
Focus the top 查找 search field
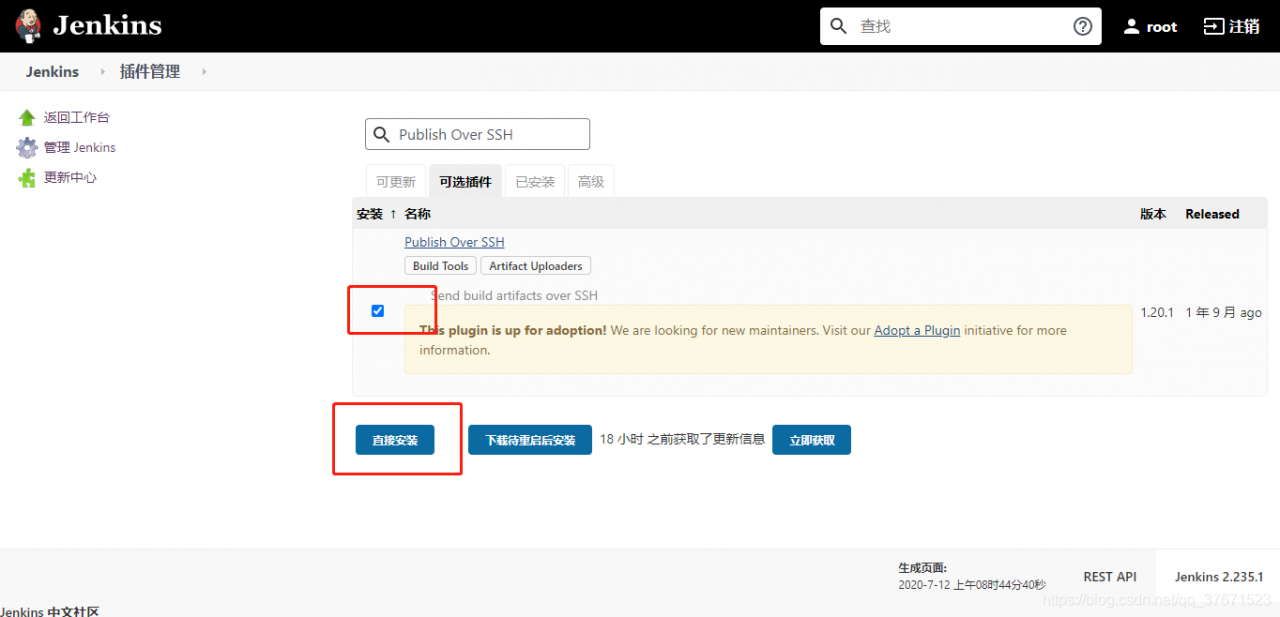[x=960, y=26]
